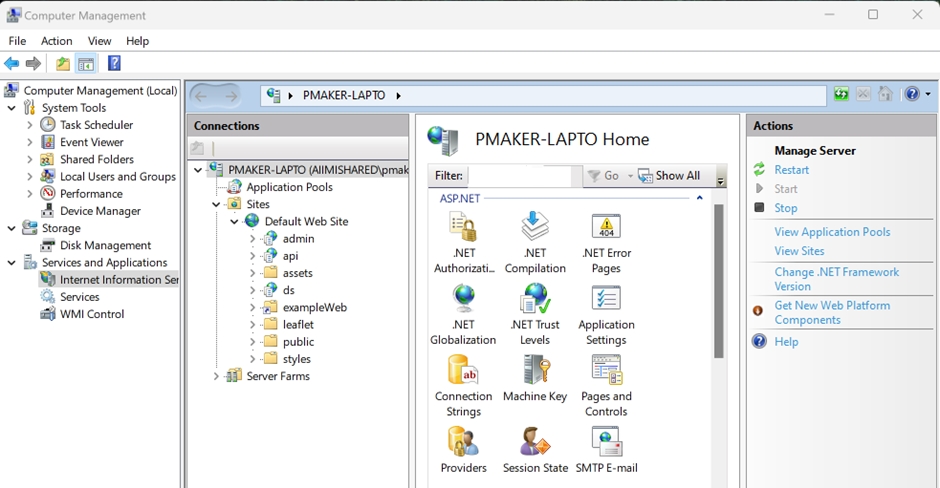The width and height of the screenshot is (940, 488).
Task: Open the Show All dropdown arrow
Action: click(720, 179)
